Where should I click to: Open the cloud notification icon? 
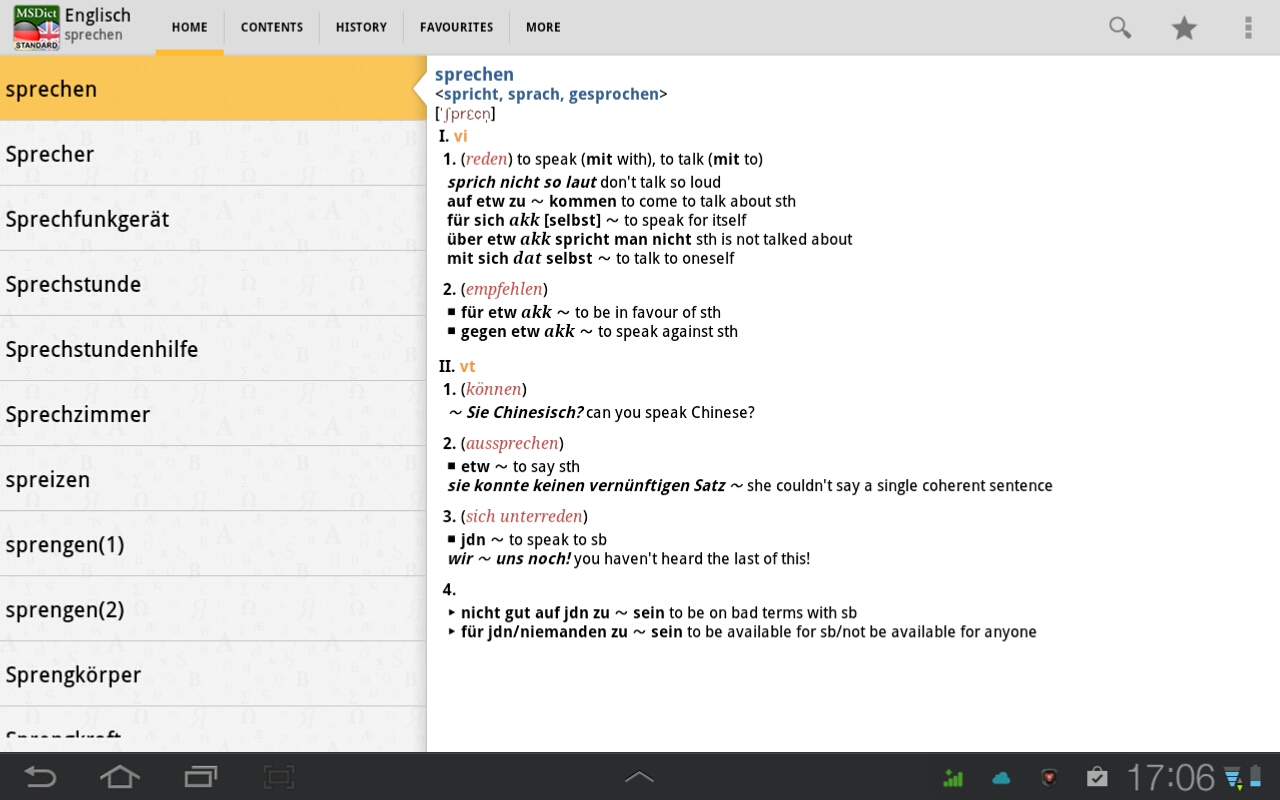point(1001,777)
